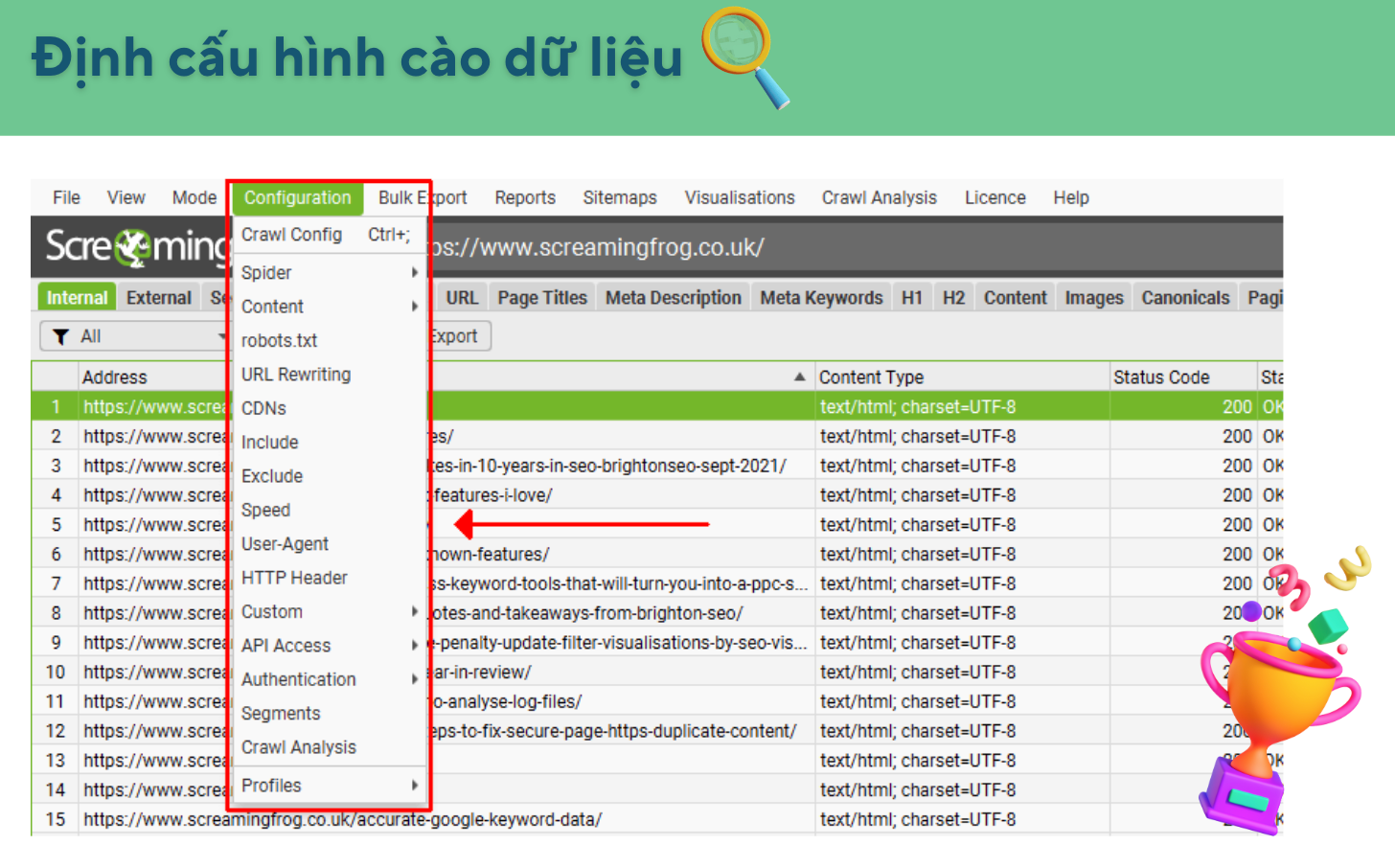
Task: Expand the Custom submenu
Action: (x=328, y=611)
